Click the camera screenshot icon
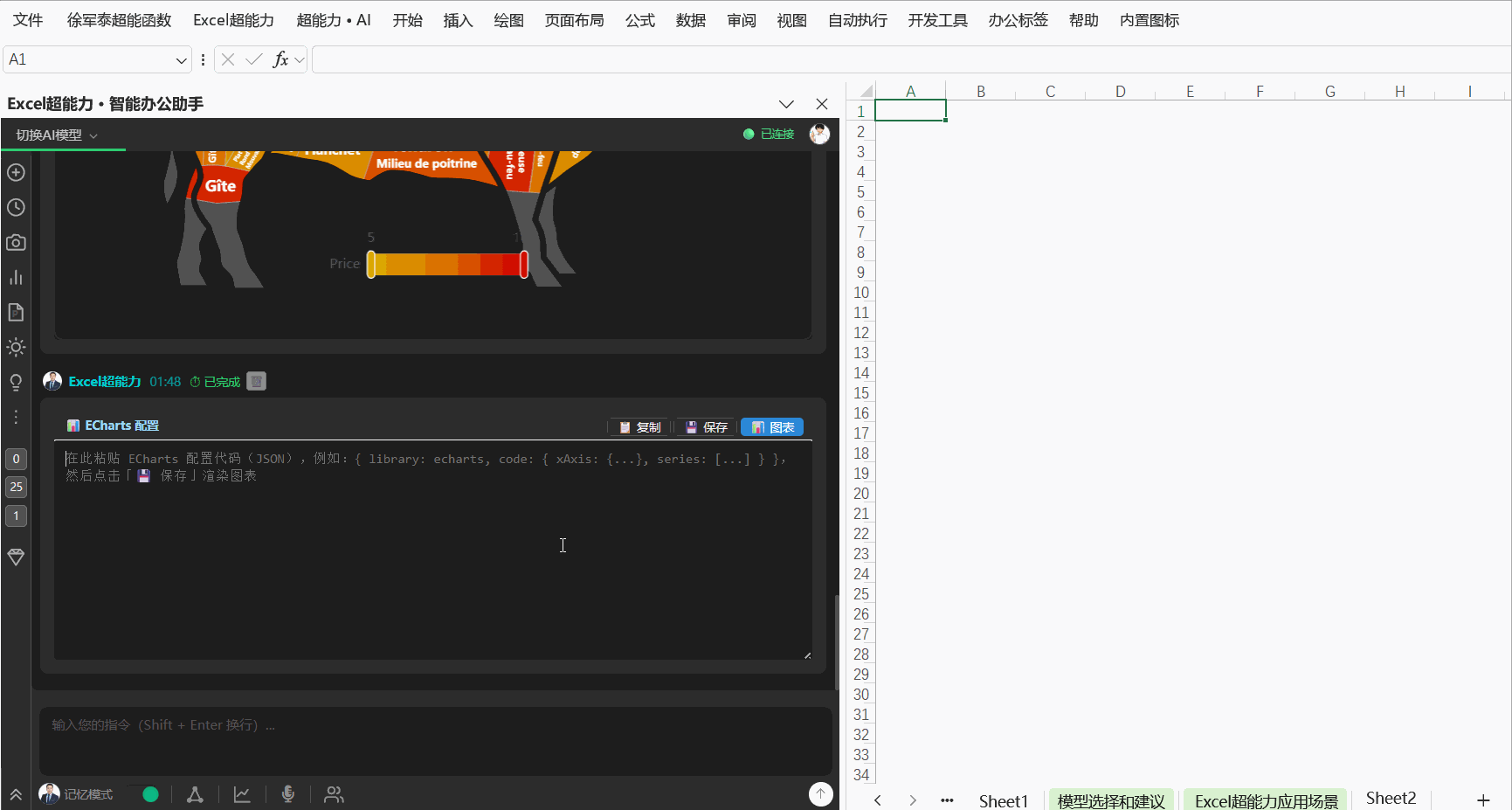 point(16,242)
